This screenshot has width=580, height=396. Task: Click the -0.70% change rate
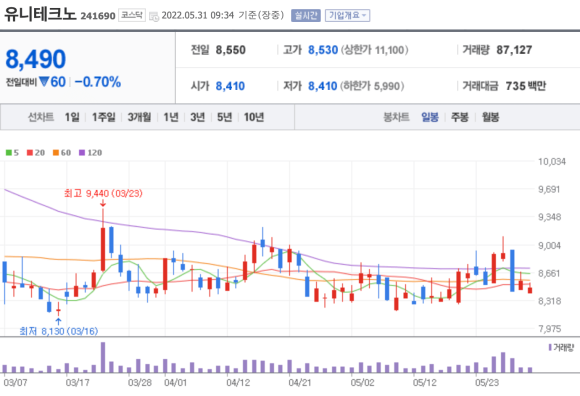point(98,82)
